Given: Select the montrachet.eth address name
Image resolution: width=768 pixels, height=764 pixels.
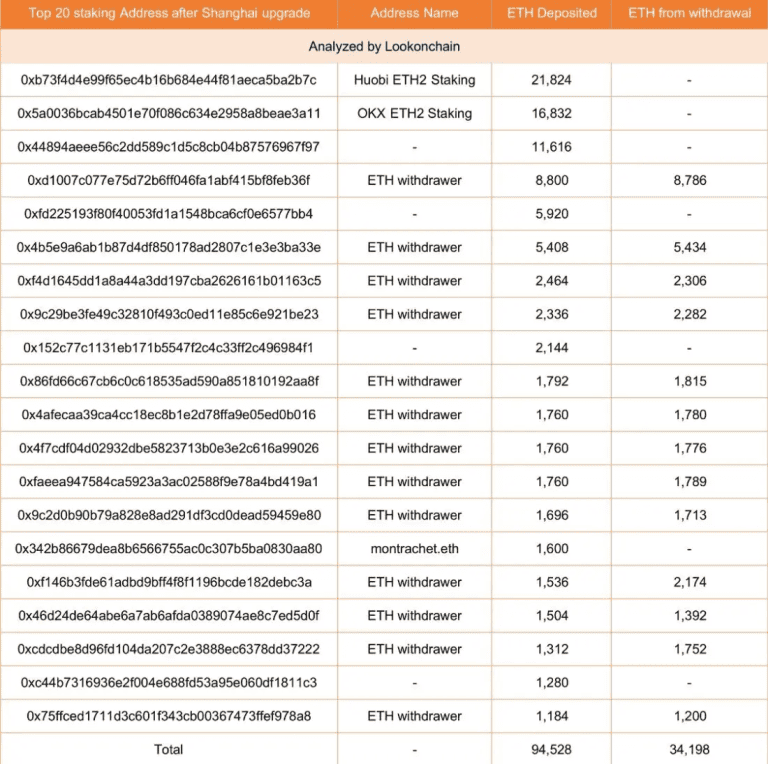Looking at the screenshot, I should pyautogui.click(x=414, y=549).
